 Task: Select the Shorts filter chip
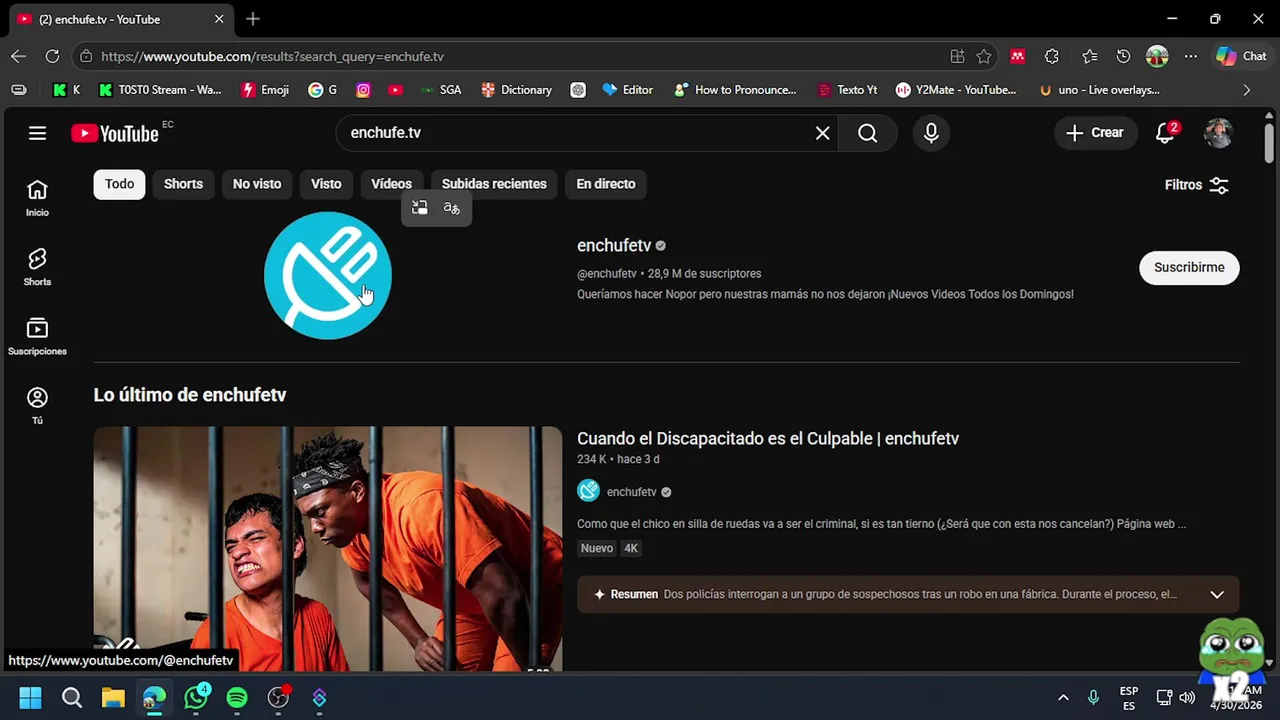click(183, 184)
